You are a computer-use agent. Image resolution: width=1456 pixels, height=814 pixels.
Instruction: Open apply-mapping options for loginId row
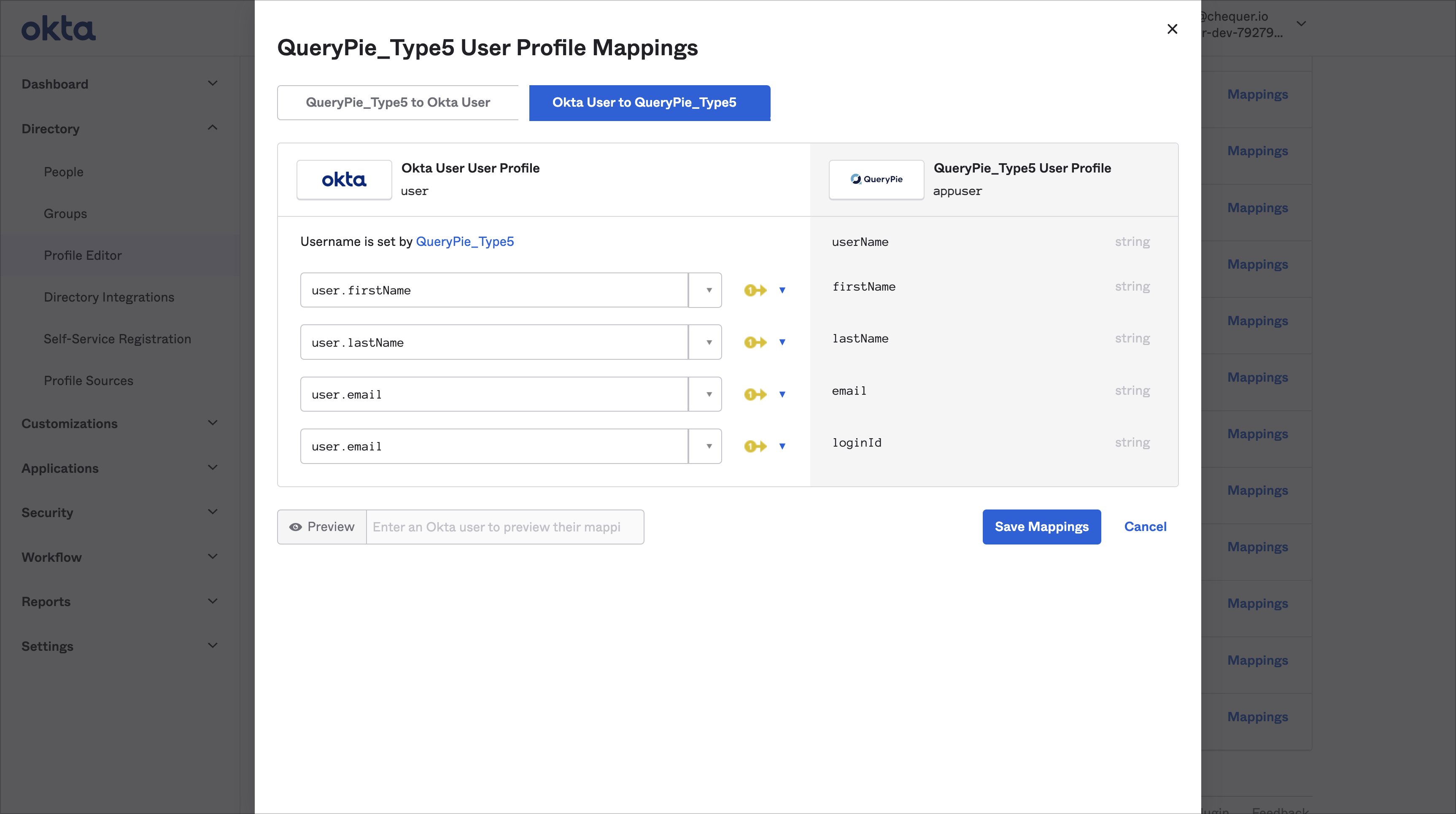click(x=782, y=446)
